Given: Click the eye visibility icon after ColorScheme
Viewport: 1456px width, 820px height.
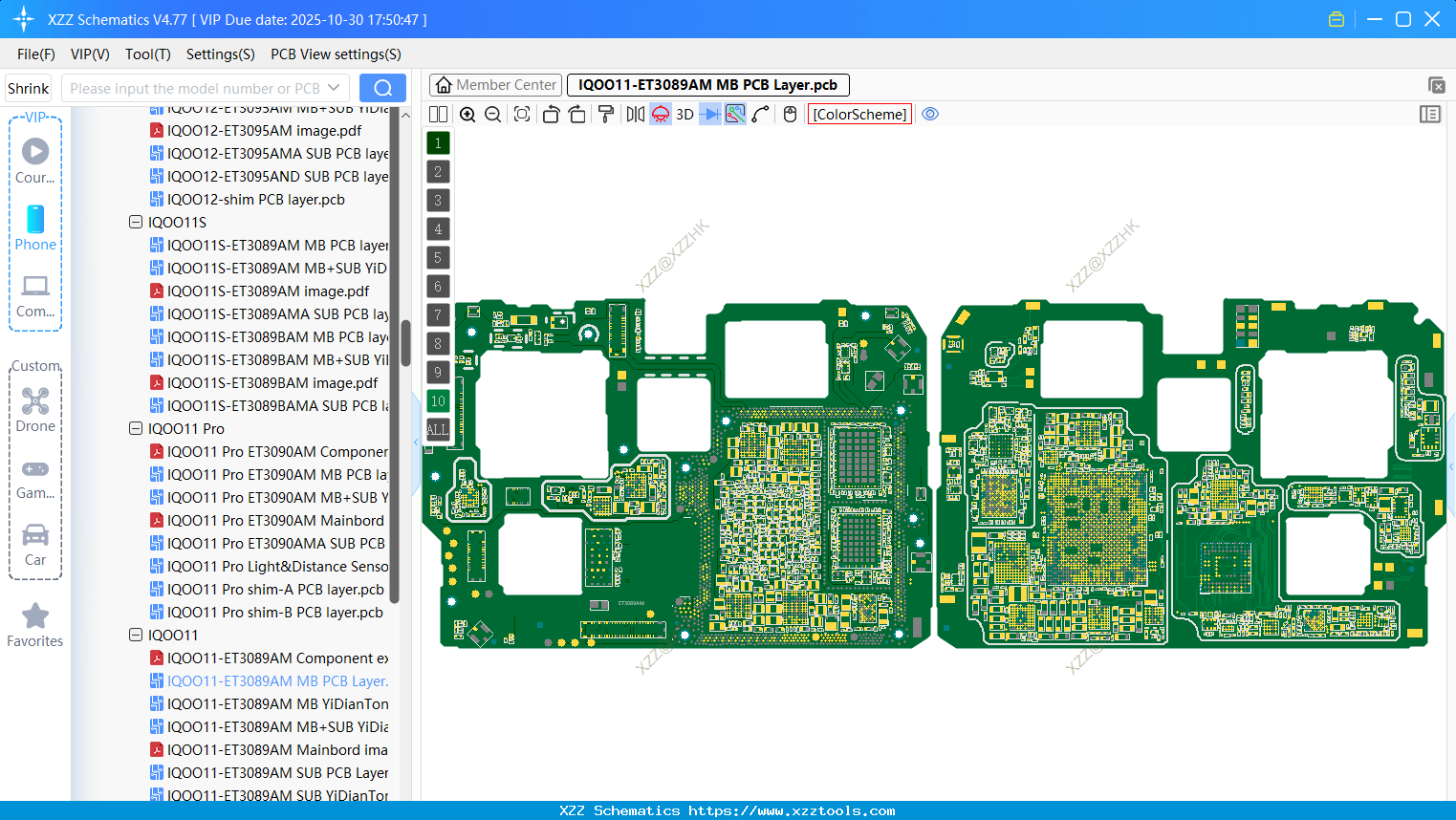Looking at the screenshot, I should [930, 114].
